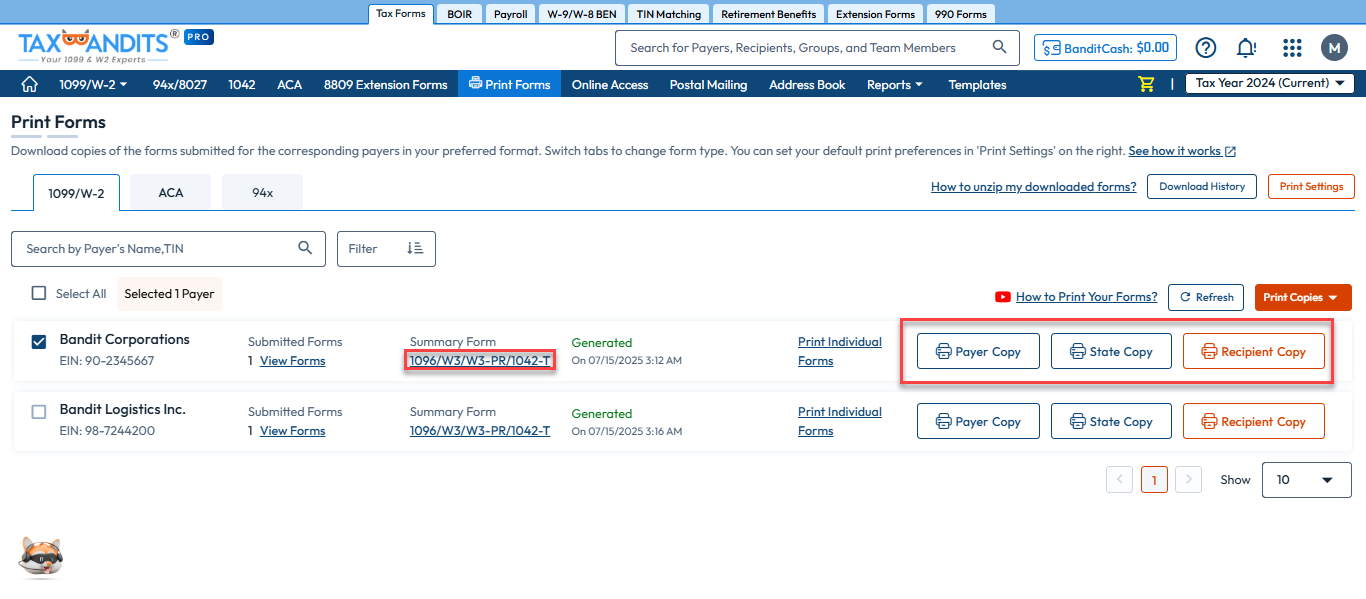The width and height of the screenshot is (1366, 599).
Task: Click Payer Copy for Bandit Logistics Inc.
Action: pos(978,421)
